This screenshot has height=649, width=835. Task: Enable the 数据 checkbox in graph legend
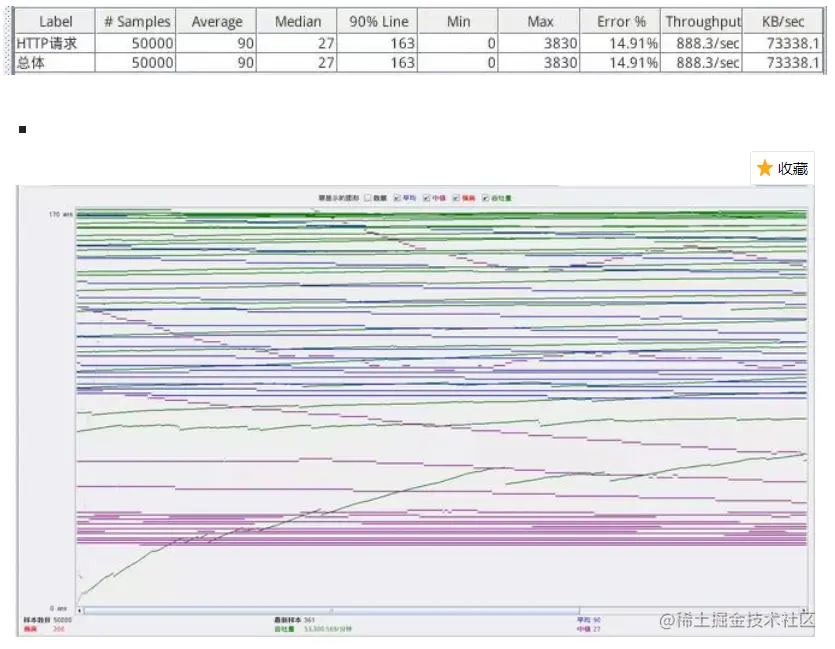368,198
